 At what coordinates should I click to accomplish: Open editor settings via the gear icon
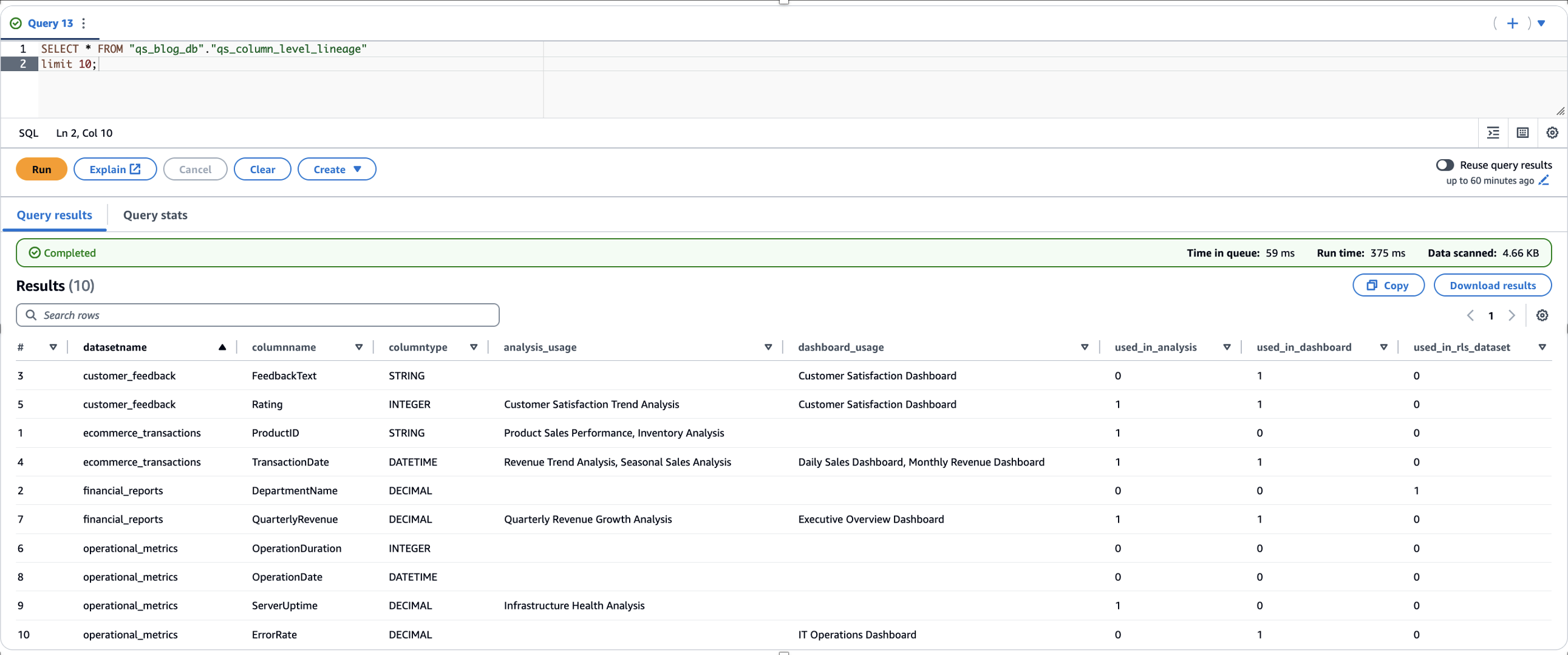pos(1552,132)
